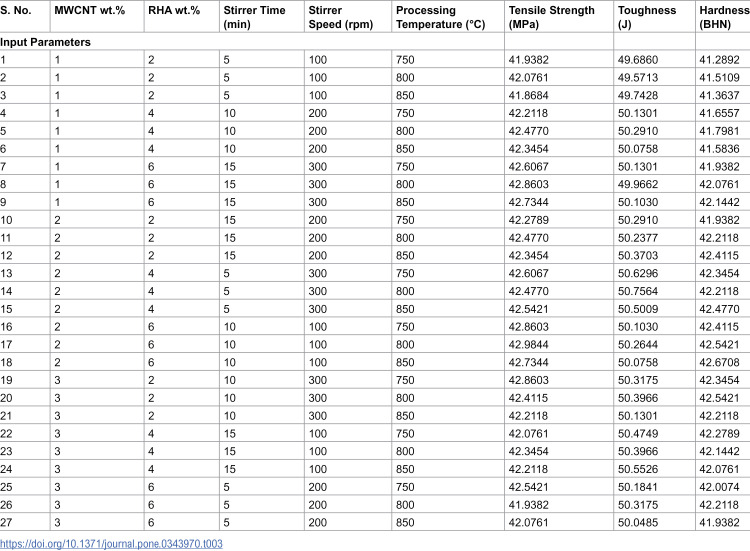Click tensile strength value 41.9382 in row 1
750x551 pixels.
[529, 60]
